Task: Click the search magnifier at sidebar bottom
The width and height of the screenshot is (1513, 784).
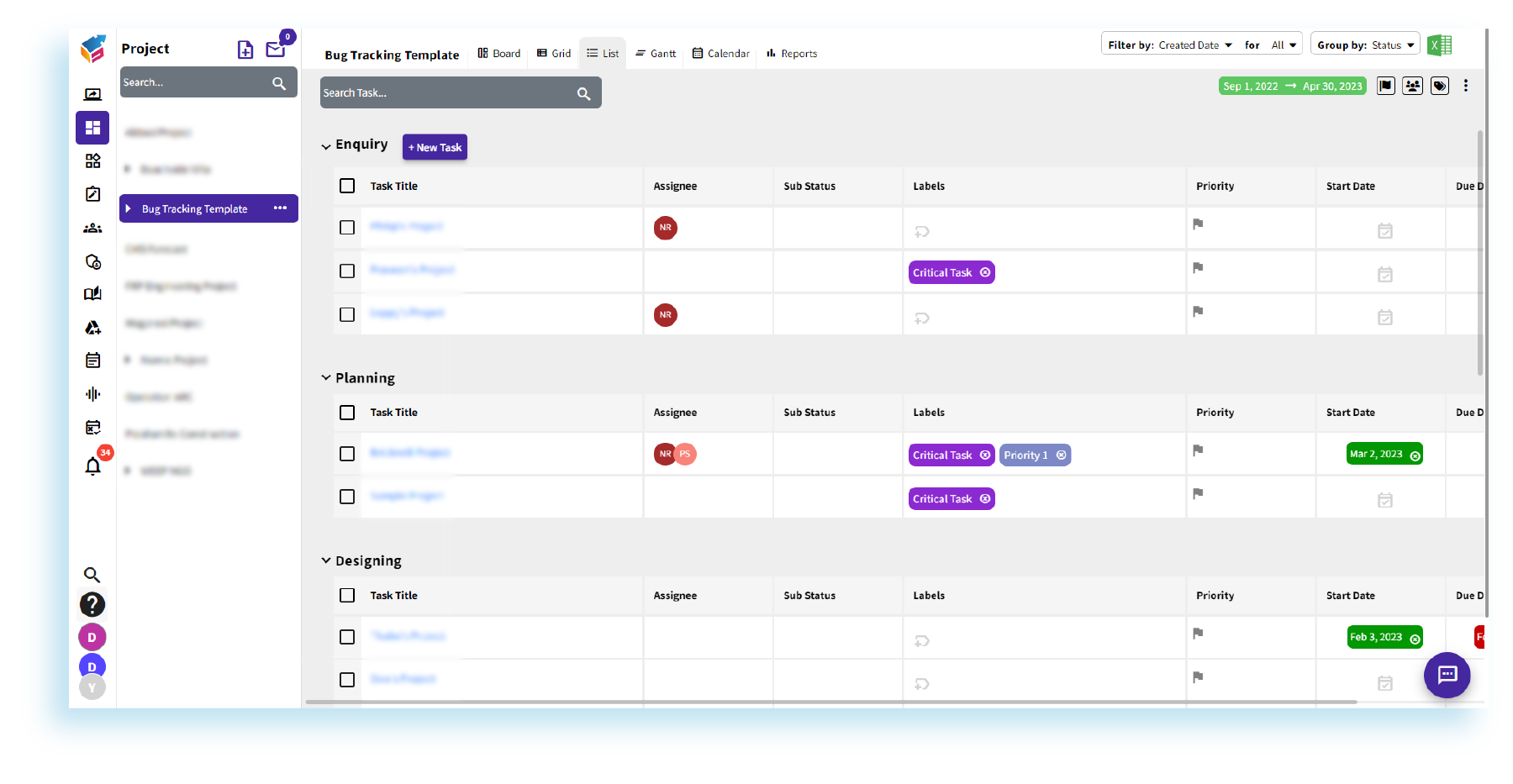Action: (92, 575)
